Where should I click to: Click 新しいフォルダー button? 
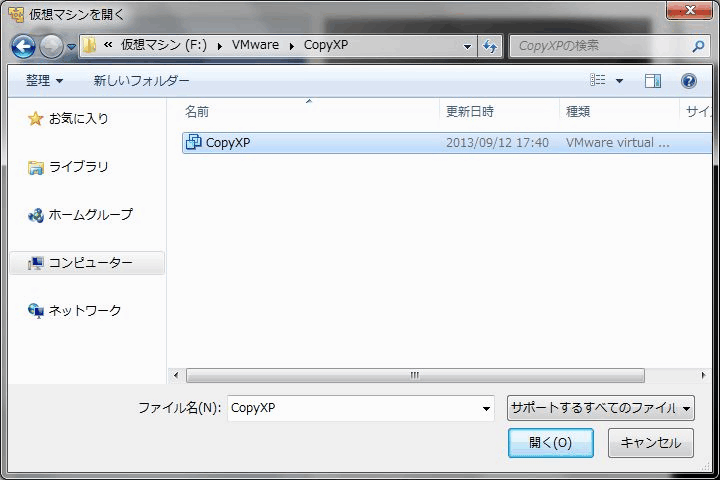(x=141, y=81)
